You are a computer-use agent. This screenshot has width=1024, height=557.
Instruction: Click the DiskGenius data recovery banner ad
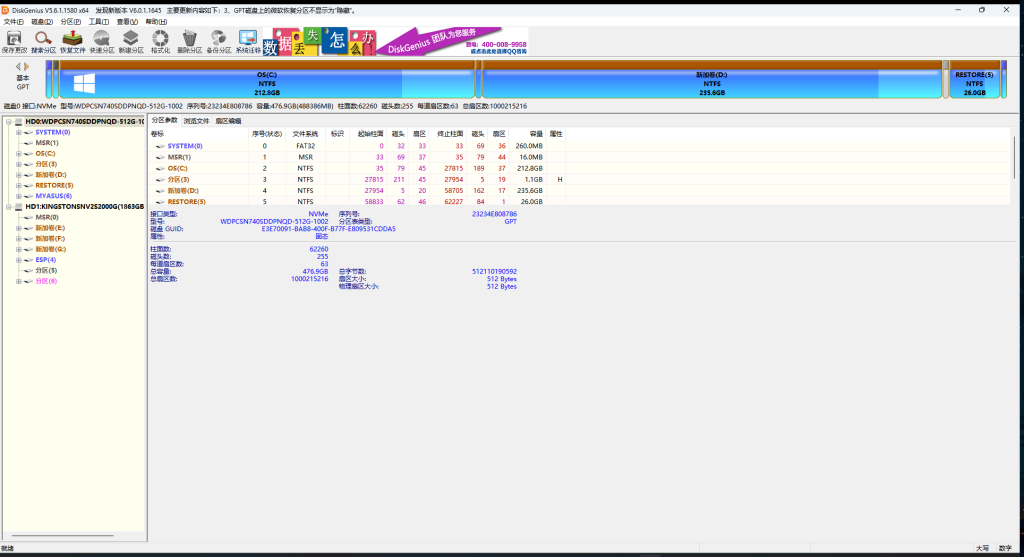point(395,41)
